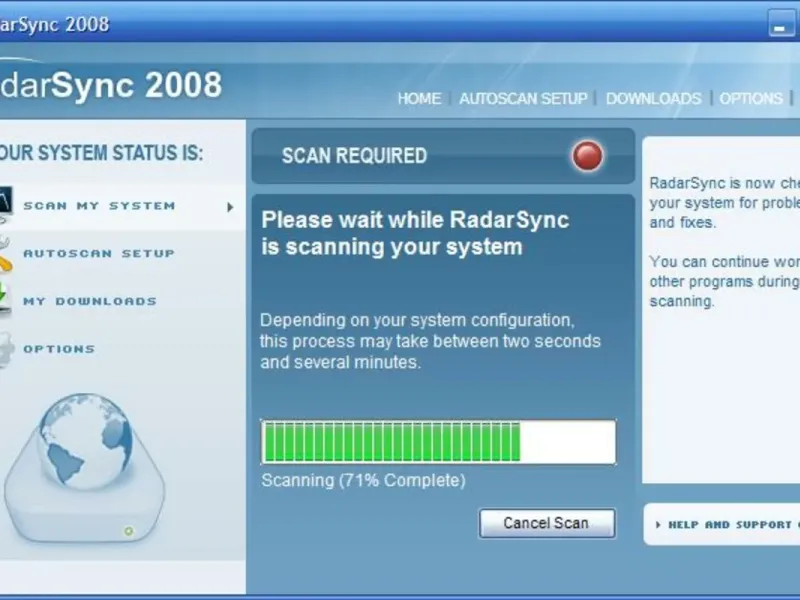Click the globe drive icon in the sidebar
Viewport: 800px width, 600px height.
[x=85, y=467]
